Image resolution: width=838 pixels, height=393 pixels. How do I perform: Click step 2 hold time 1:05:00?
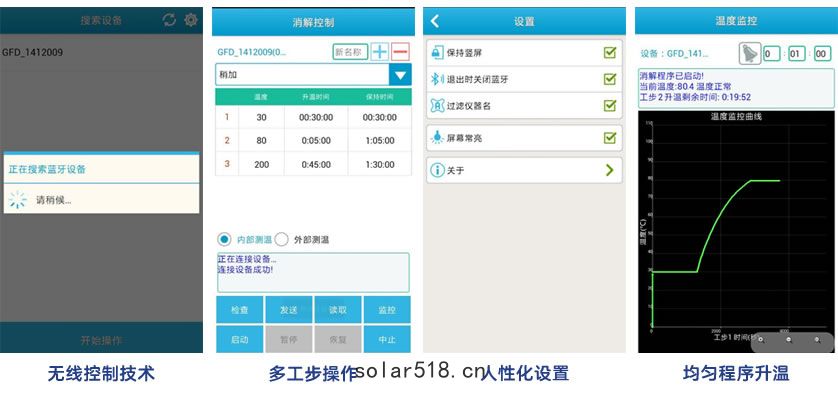[379, 141]
